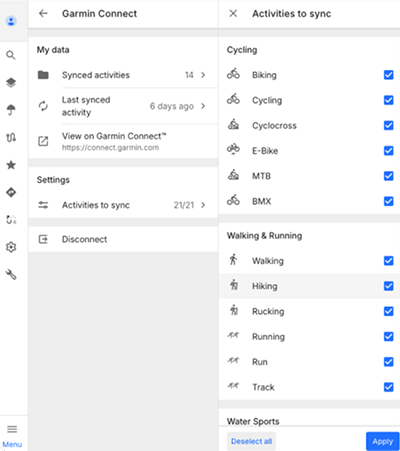This screenshot has width=400, height=451.
Task: Close the Activities to sync panel
Action: click(233, 14)
